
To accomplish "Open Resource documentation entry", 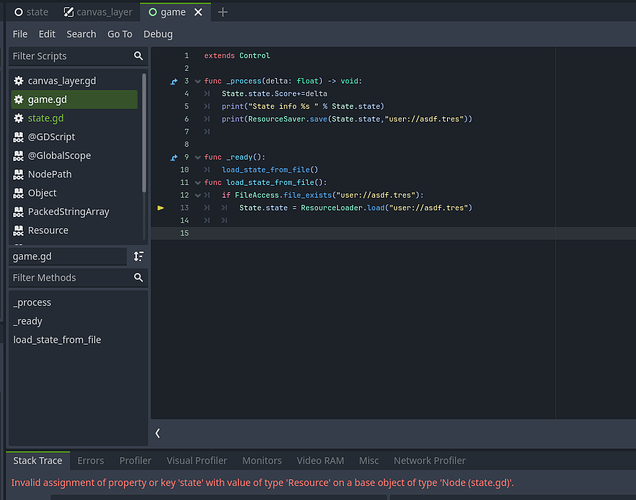I will coord(74,230).
